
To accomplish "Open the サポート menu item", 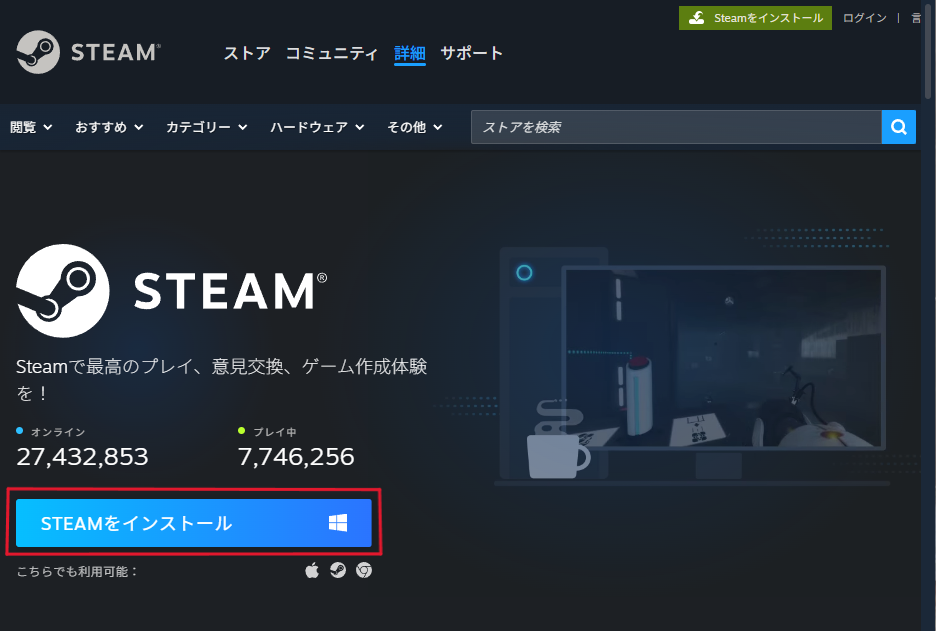I will coord(472,53).
